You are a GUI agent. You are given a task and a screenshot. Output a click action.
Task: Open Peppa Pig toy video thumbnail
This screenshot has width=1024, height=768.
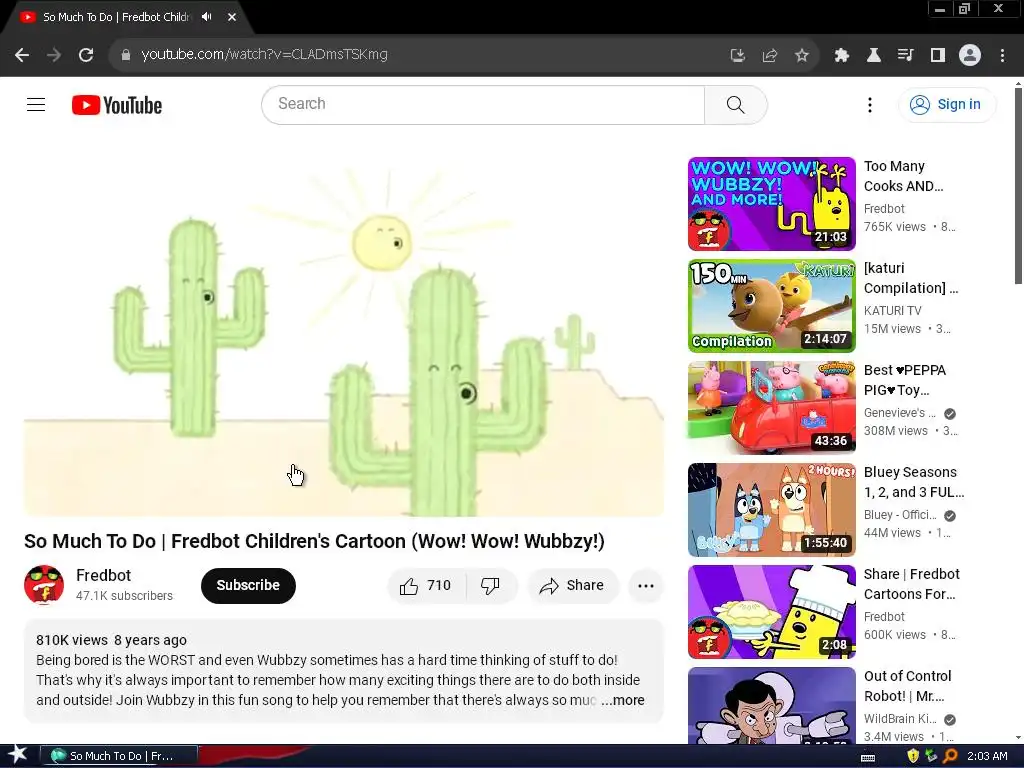tap(771, 408)
